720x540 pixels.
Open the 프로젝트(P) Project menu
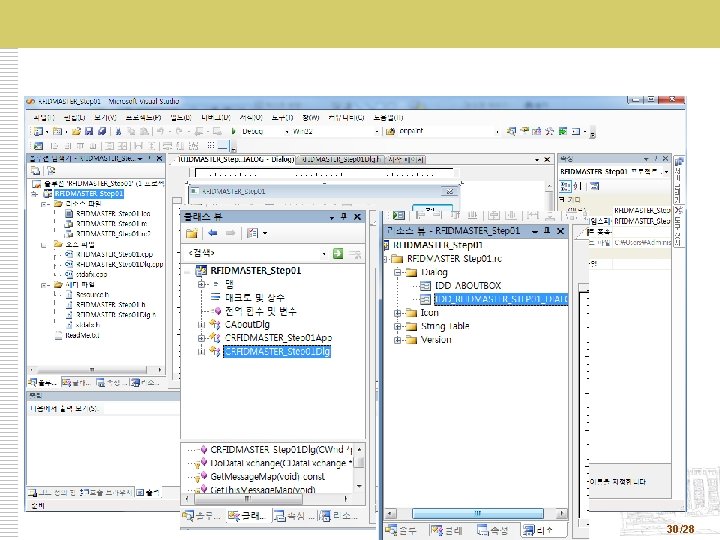tap(143, 118)
